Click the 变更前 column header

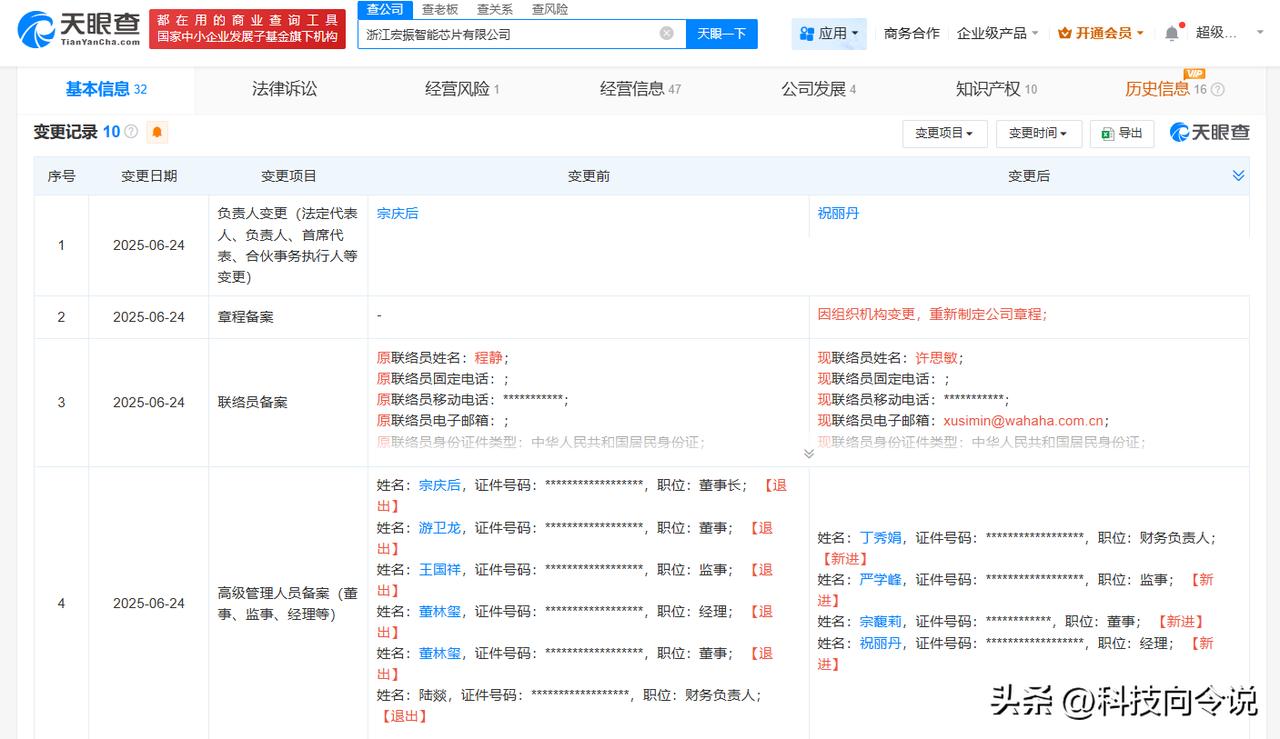(x=588, y=176)
